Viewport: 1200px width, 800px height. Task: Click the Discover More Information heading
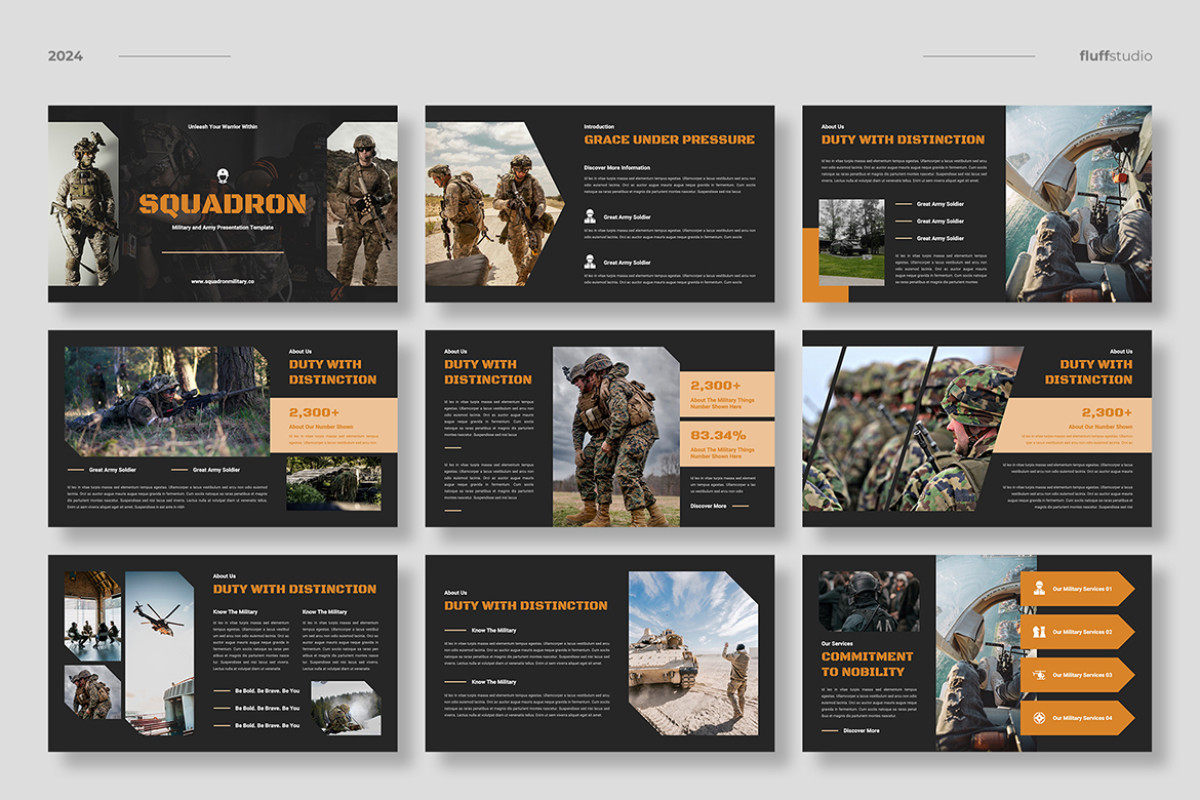[618, 167]
